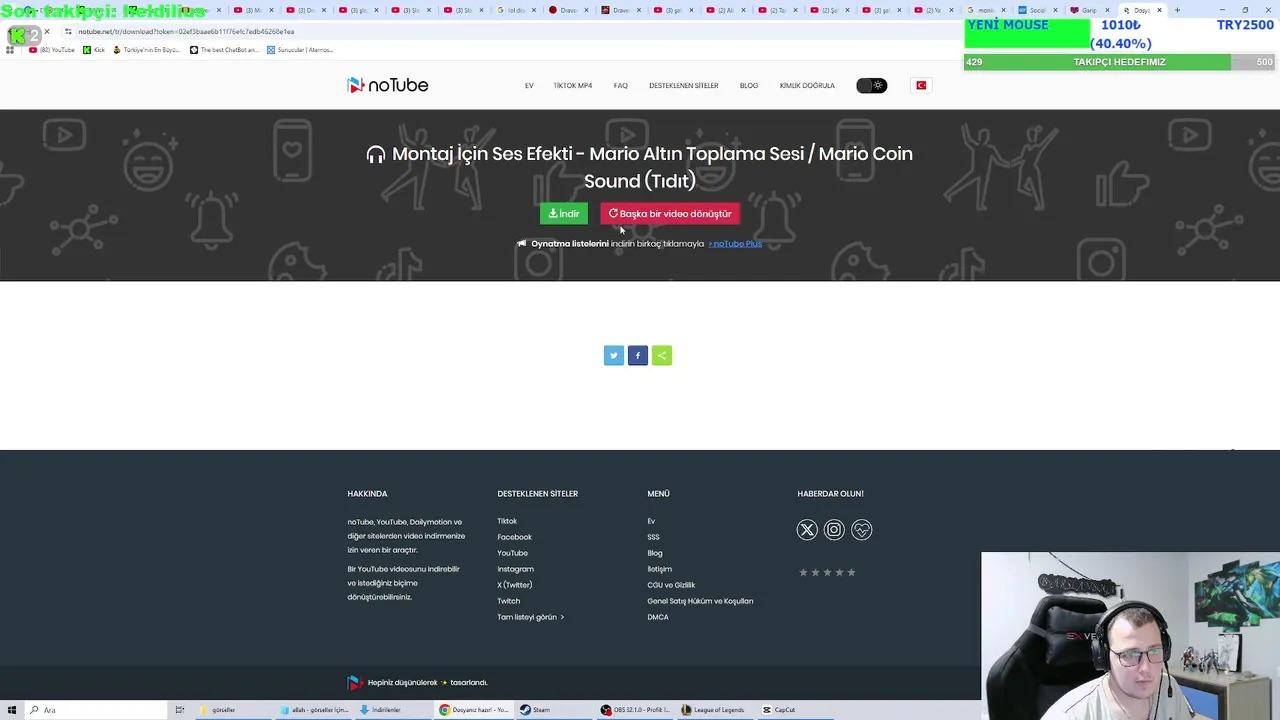Open İletişim footer link
1280x720 pixels.
tap(659, 569)
